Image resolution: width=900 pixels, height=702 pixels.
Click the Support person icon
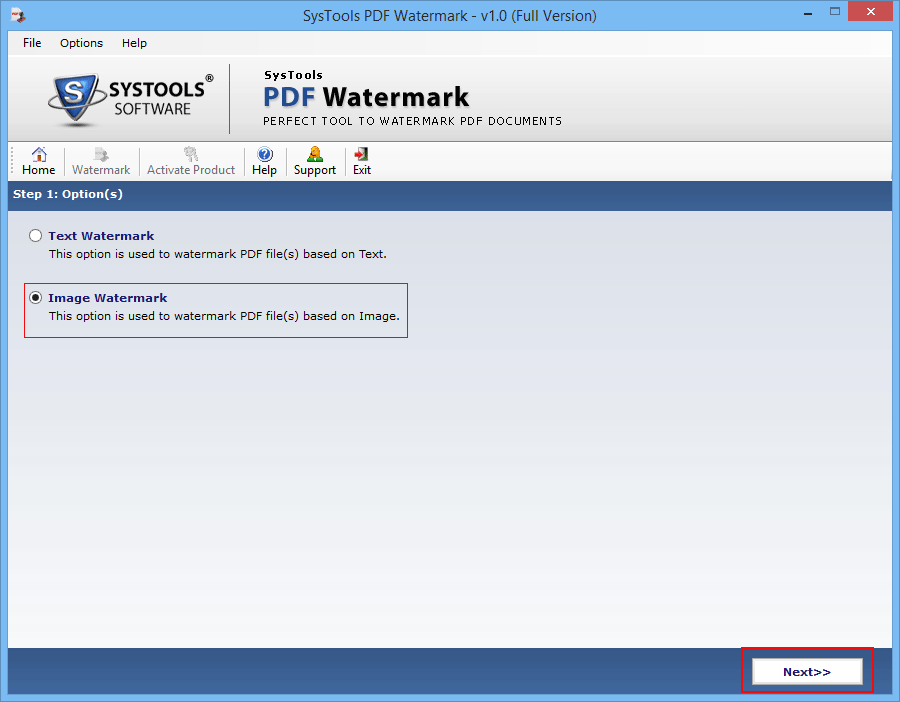pyautogui.click(x=315, y=154)
